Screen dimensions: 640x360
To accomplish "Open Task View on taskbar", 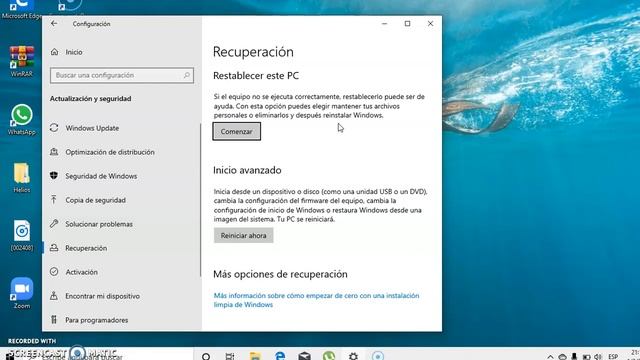I will (x=230, y=356).
